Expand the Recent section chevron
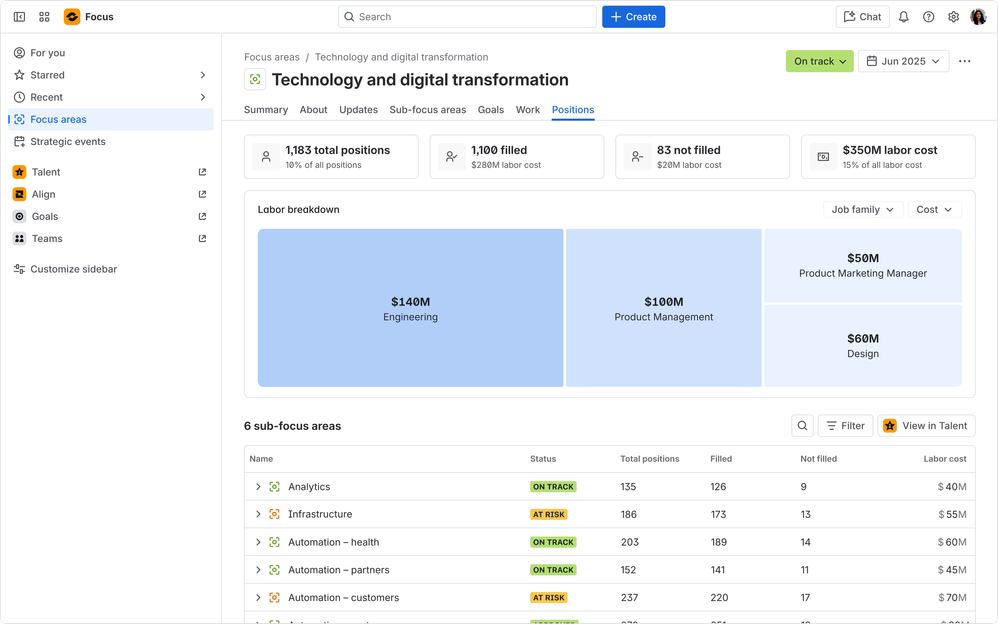The width and height of the screenshot is (998, 624). (x=203, y=97)
